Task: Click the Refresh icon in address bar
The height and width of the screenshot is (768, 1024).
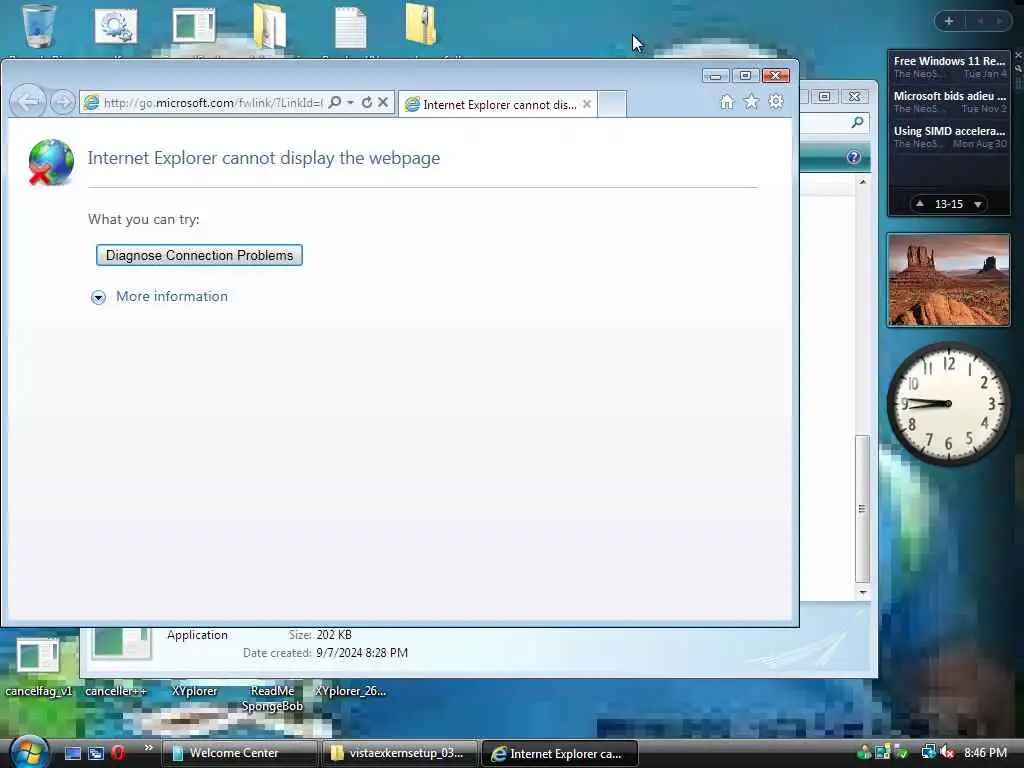Action: [367, 103]
